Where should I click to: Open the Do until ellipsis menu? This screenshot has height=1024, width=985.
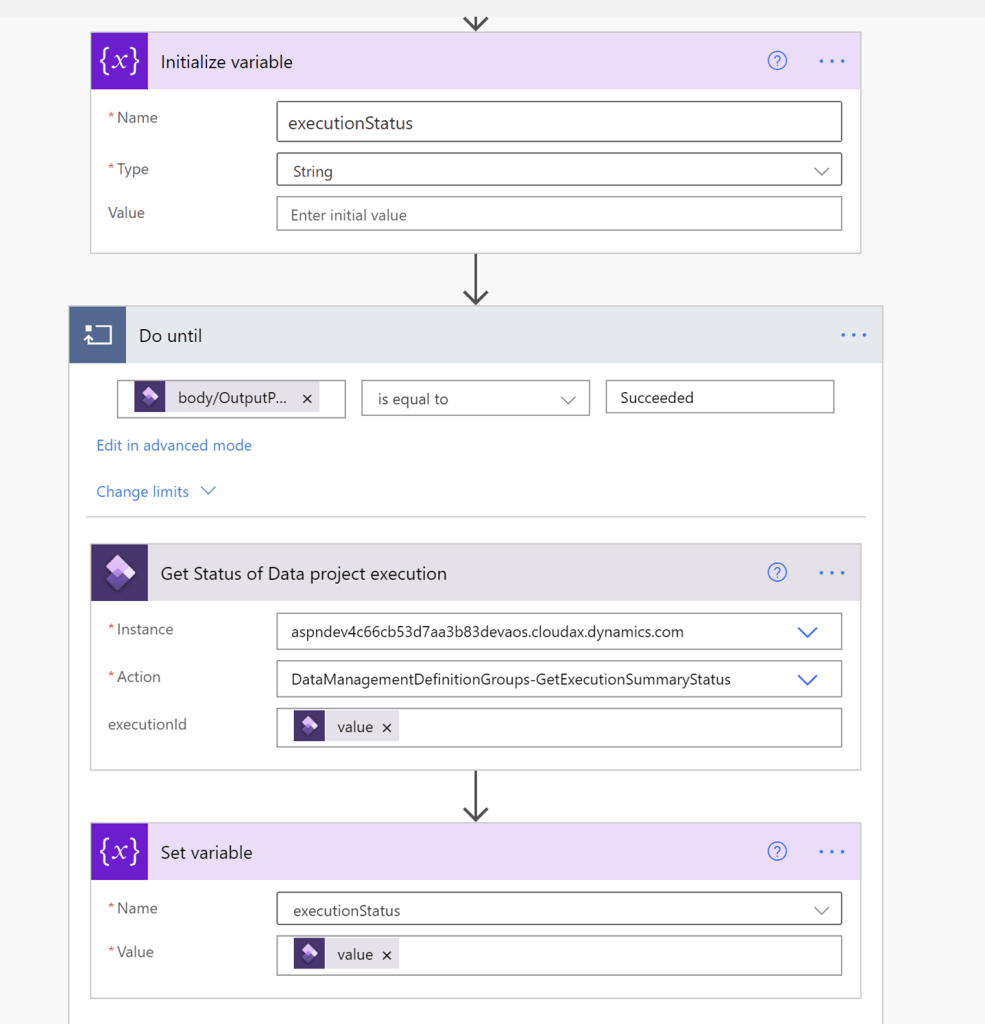[x=854, y=335]
